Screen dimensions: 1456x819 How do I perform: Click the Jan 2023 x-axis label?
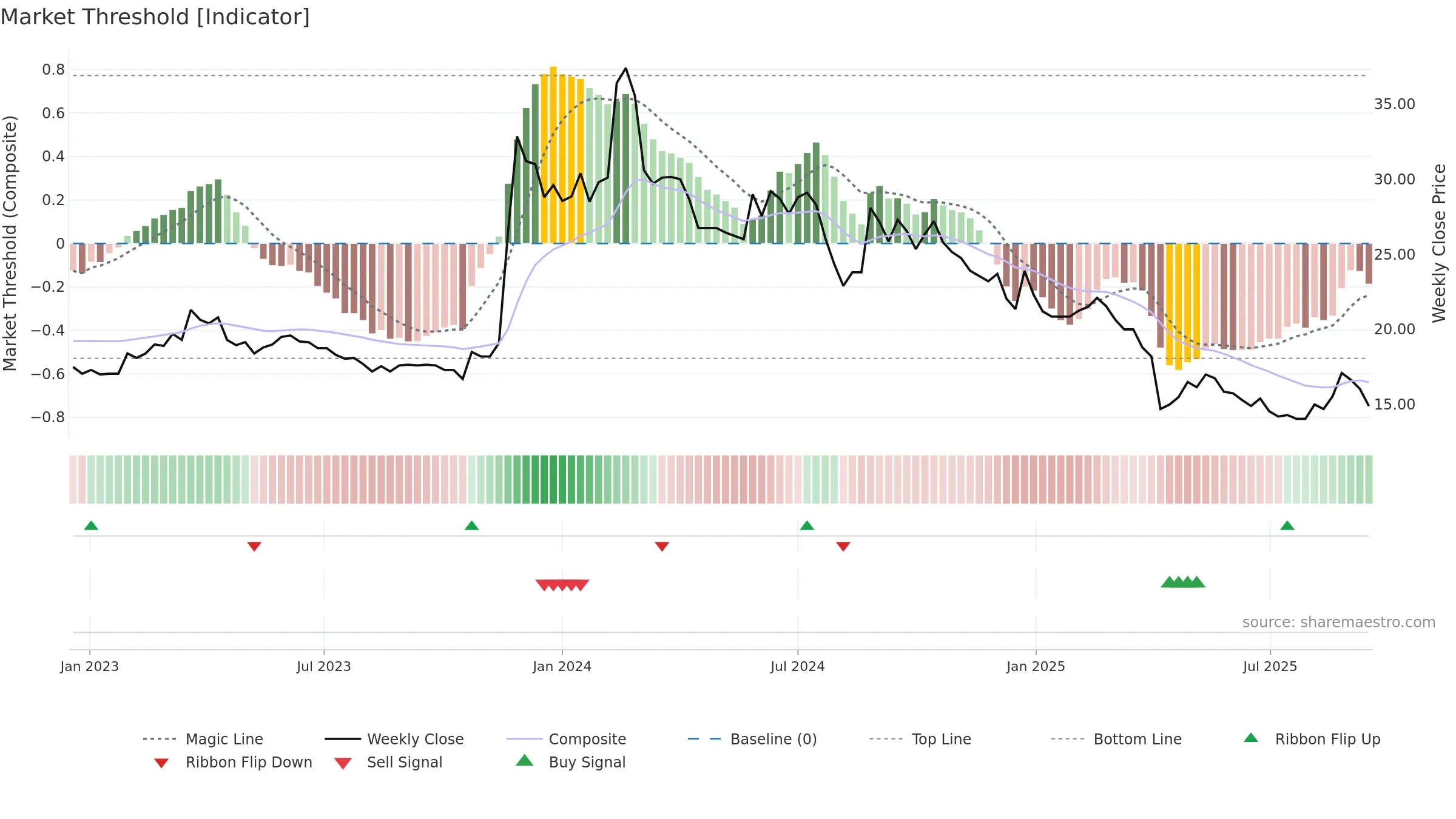click(90, 666)
